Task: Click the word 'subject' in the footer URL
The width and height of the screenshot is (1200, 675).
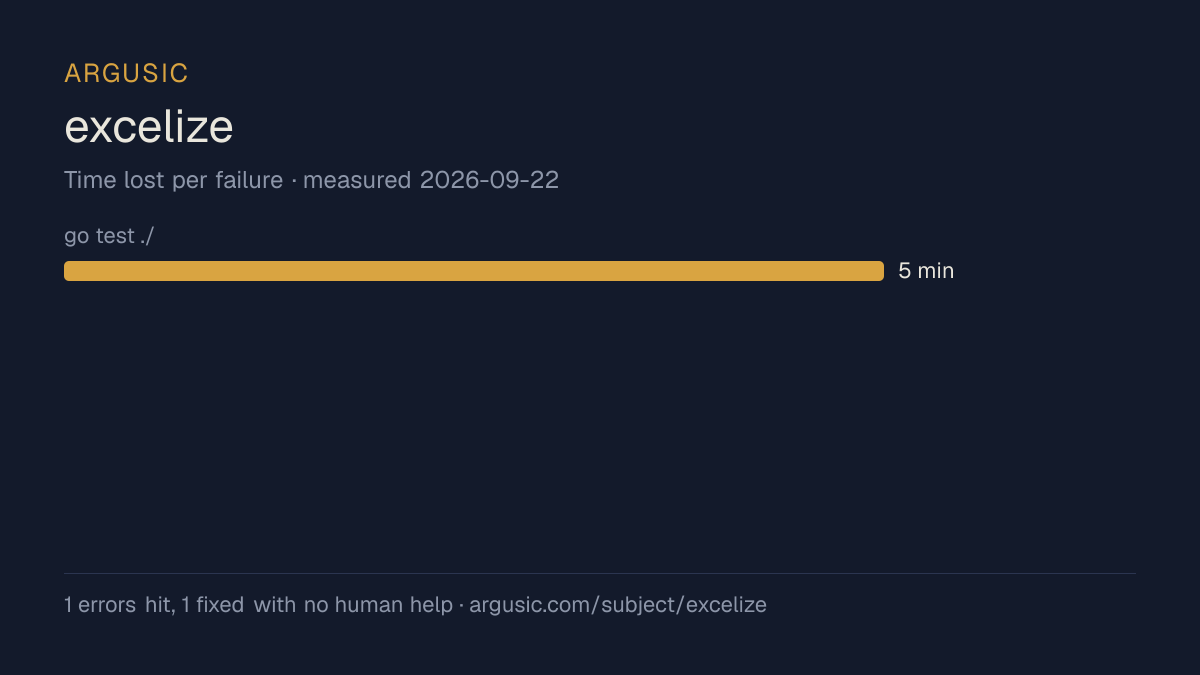Action: click(x=640, y=605)
